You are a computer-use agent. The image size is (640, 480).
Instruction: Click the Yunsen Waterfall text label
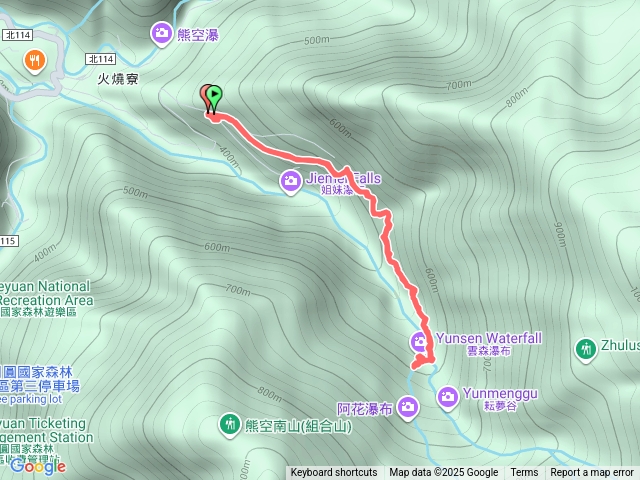pos(489,338)
